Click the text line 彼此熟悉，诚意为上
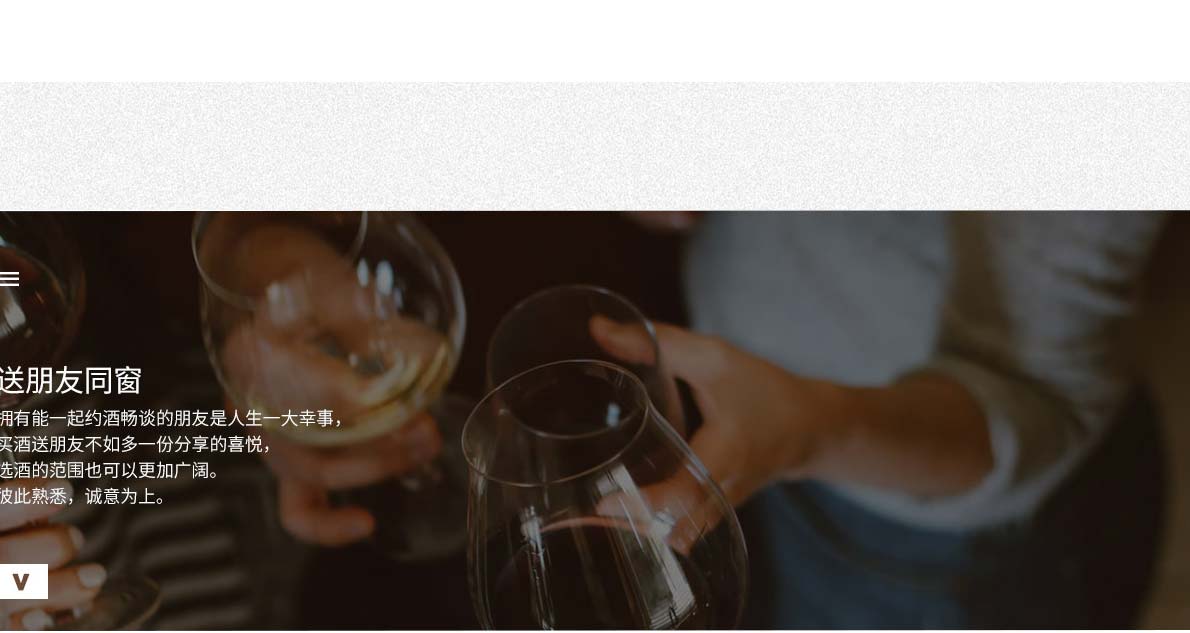Image resolution: width=1190 pixels, height=633 pixels. (82, 496)
